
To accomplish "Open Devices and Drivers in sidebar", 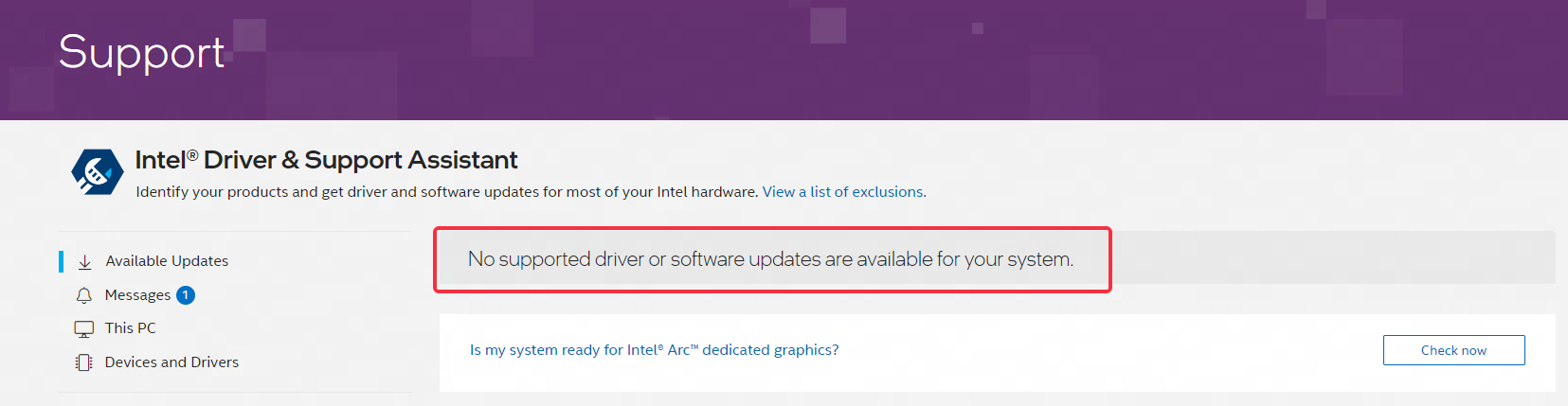I will (x=171, y=362).
